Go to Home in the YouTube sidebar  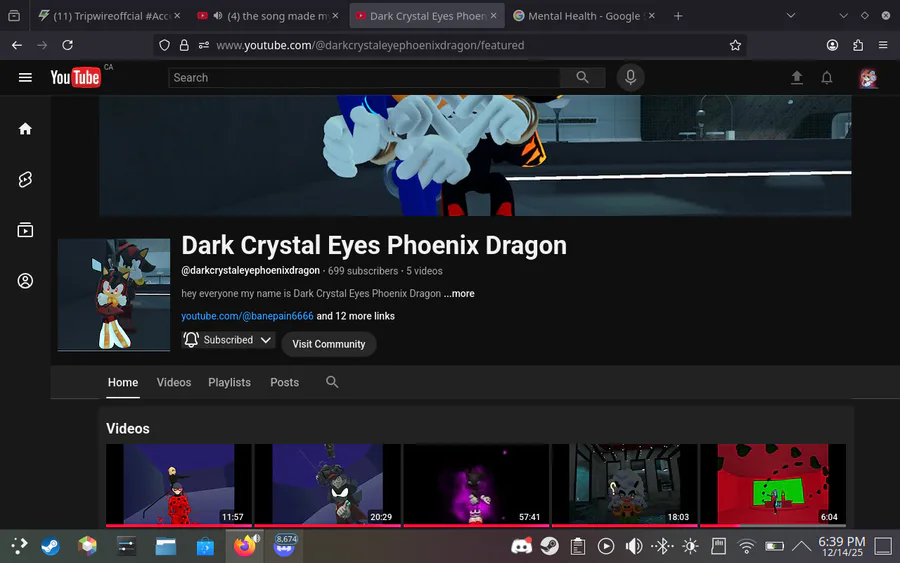click(25, 129)
